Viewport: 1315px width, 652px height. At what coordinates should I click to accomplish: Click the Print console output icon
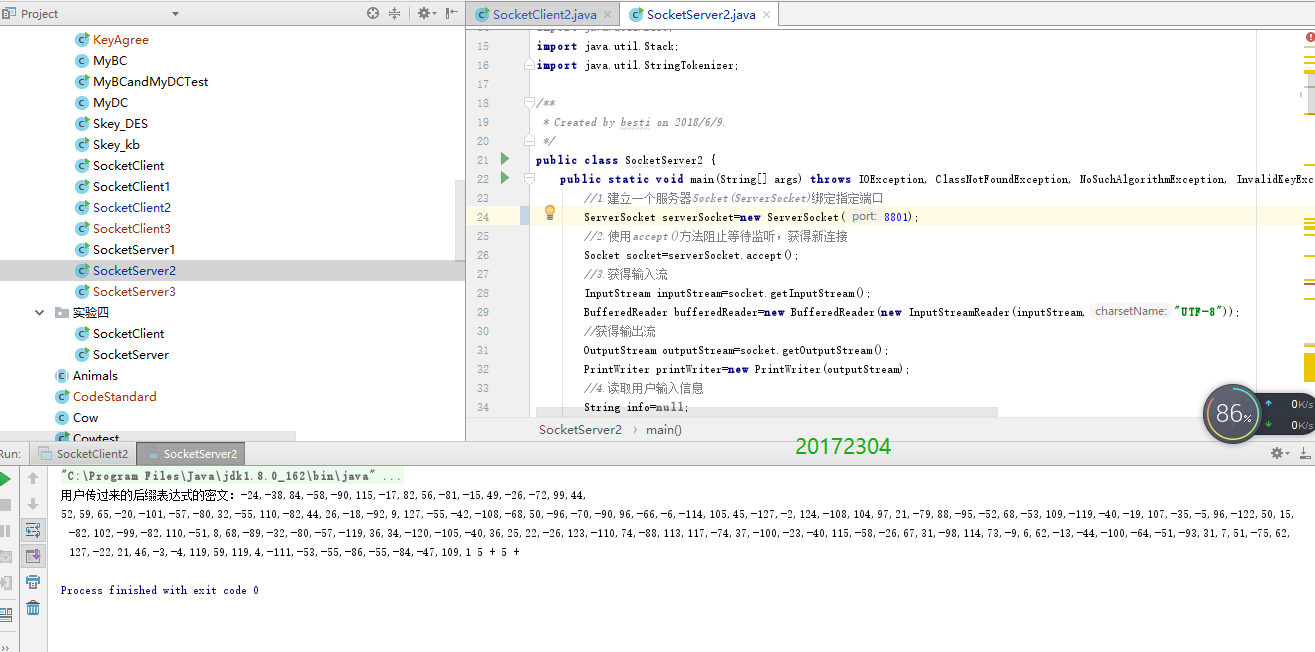[x=33, y=582]
